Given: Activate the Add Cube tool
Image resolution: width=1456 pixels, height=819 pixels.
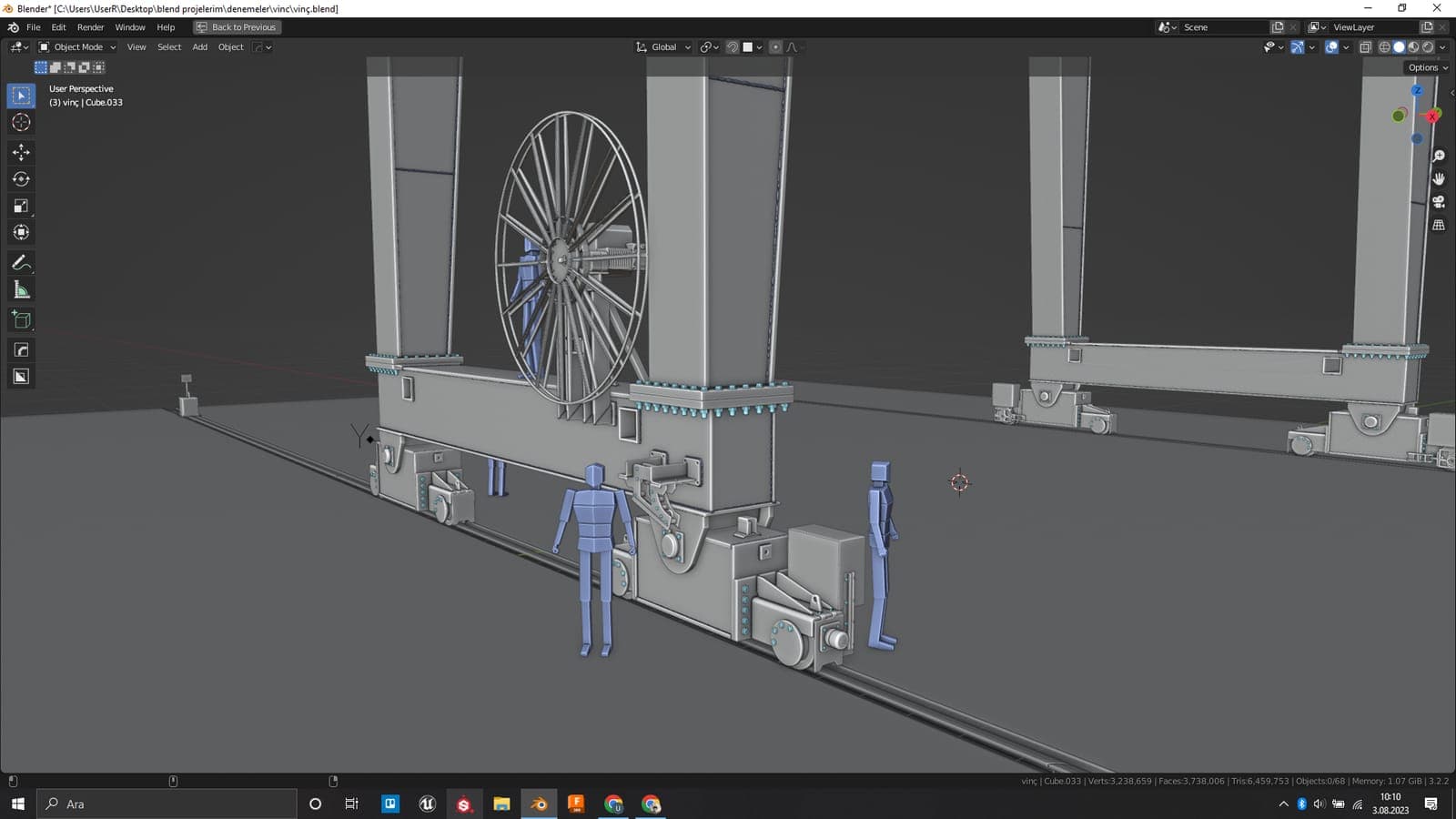Looking at the screenshot, I should [21, 319].
